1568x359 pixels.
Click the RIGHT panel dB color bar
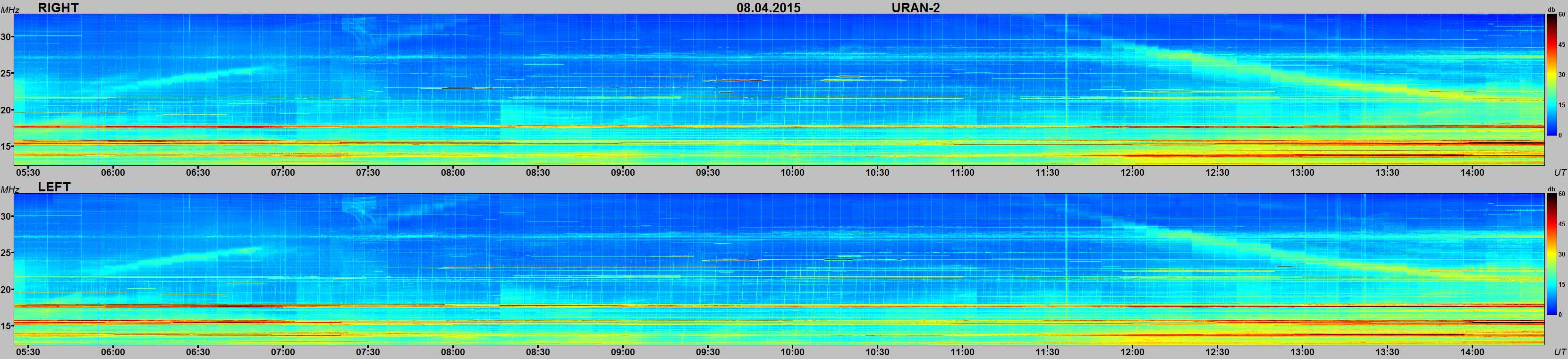[x=1551, y=75]
